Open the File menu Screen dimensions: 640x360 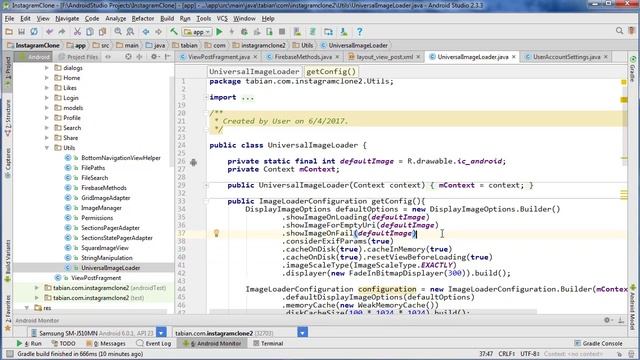pos(9,18)
